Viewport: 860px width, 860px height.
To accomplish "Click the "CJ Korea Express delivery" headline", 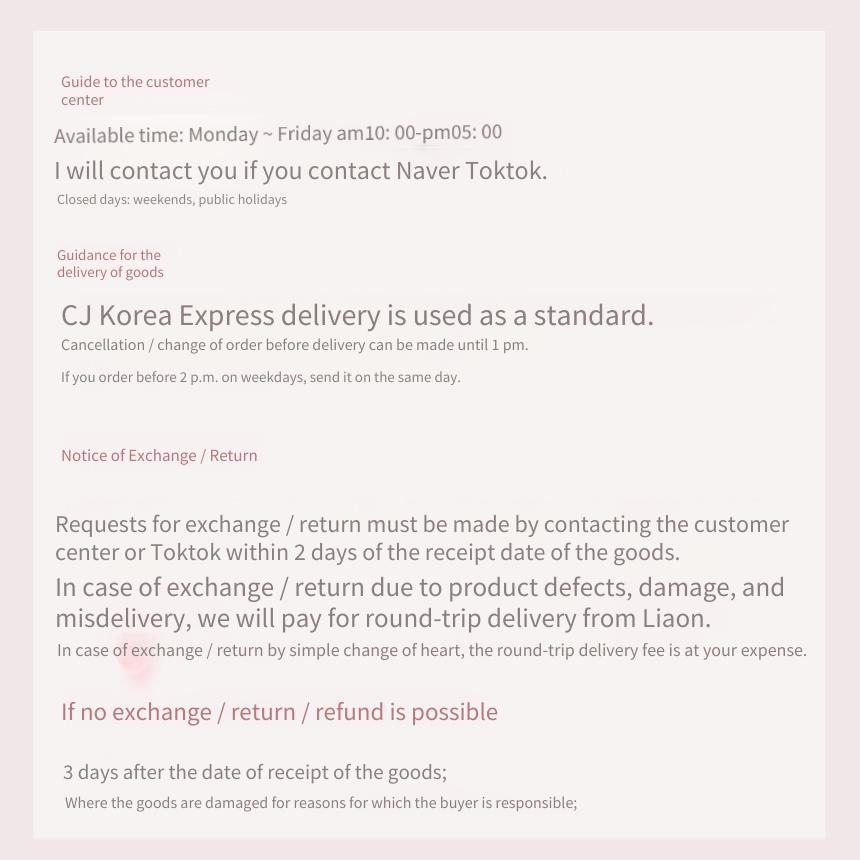I will [358, 315].
